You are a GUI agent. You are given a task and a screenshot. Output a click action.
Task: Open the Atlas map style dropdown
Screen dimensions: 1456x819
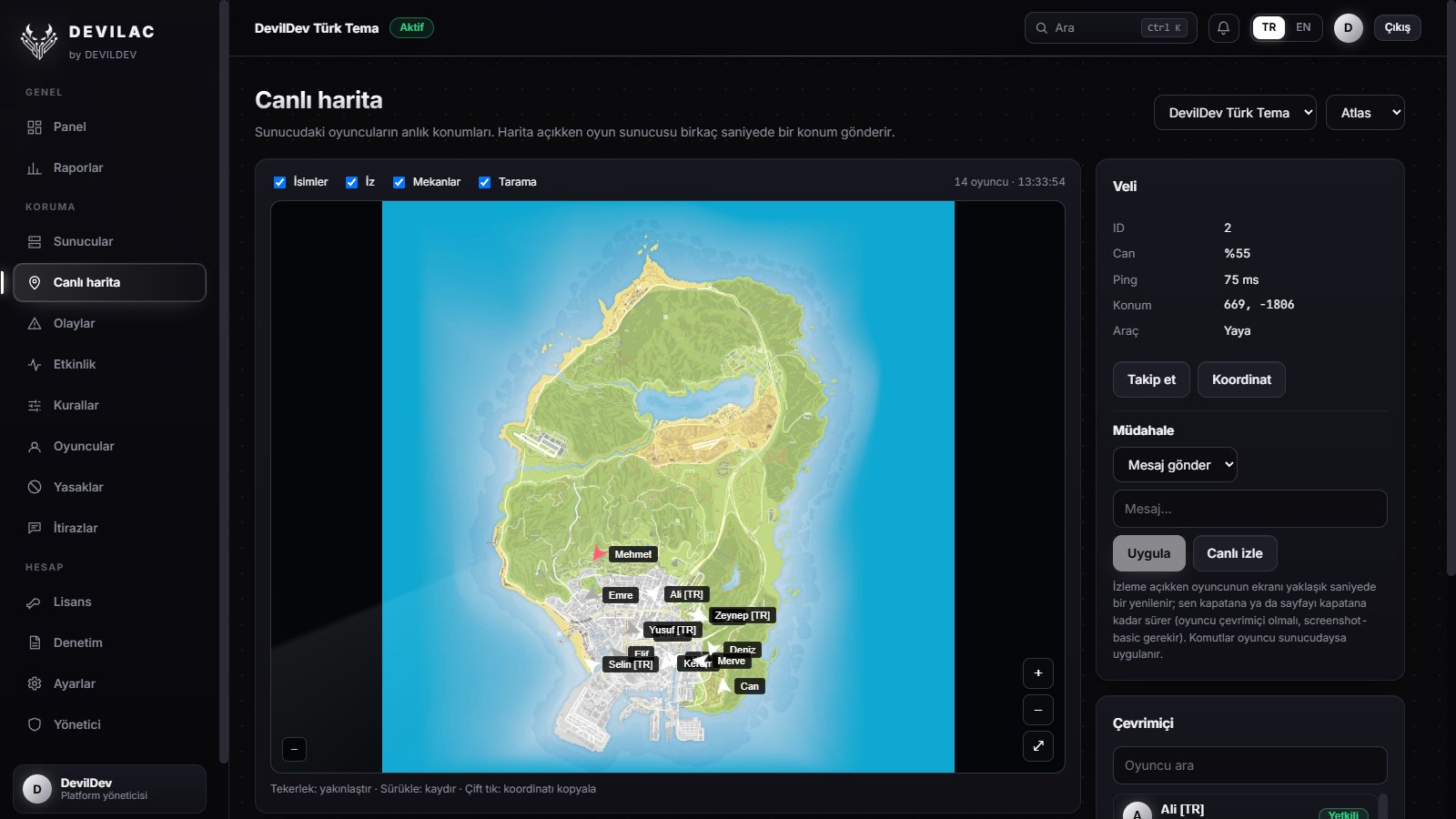point(1365,113)
